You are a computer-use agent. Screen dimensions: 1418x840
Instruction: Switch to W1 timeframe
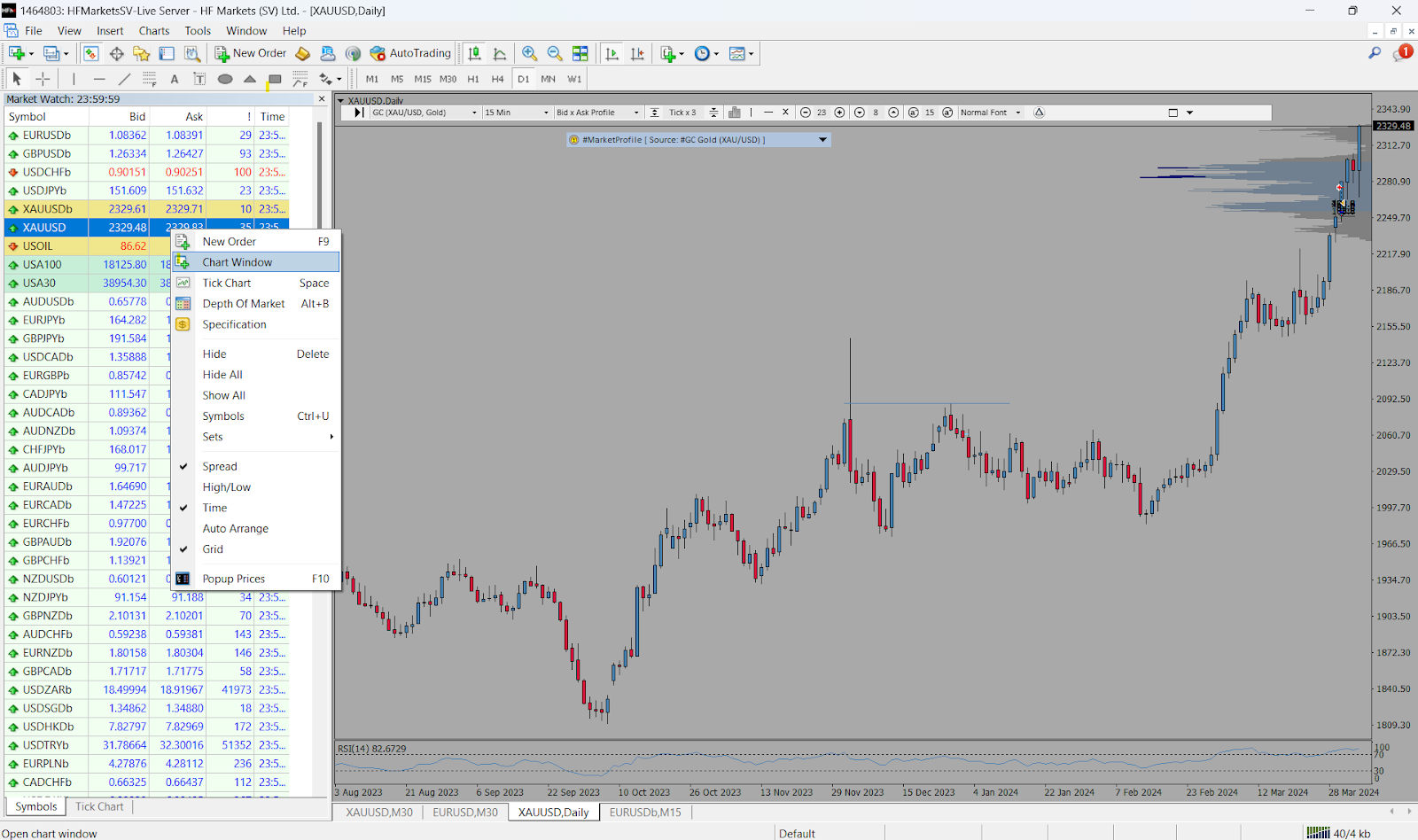574,79
